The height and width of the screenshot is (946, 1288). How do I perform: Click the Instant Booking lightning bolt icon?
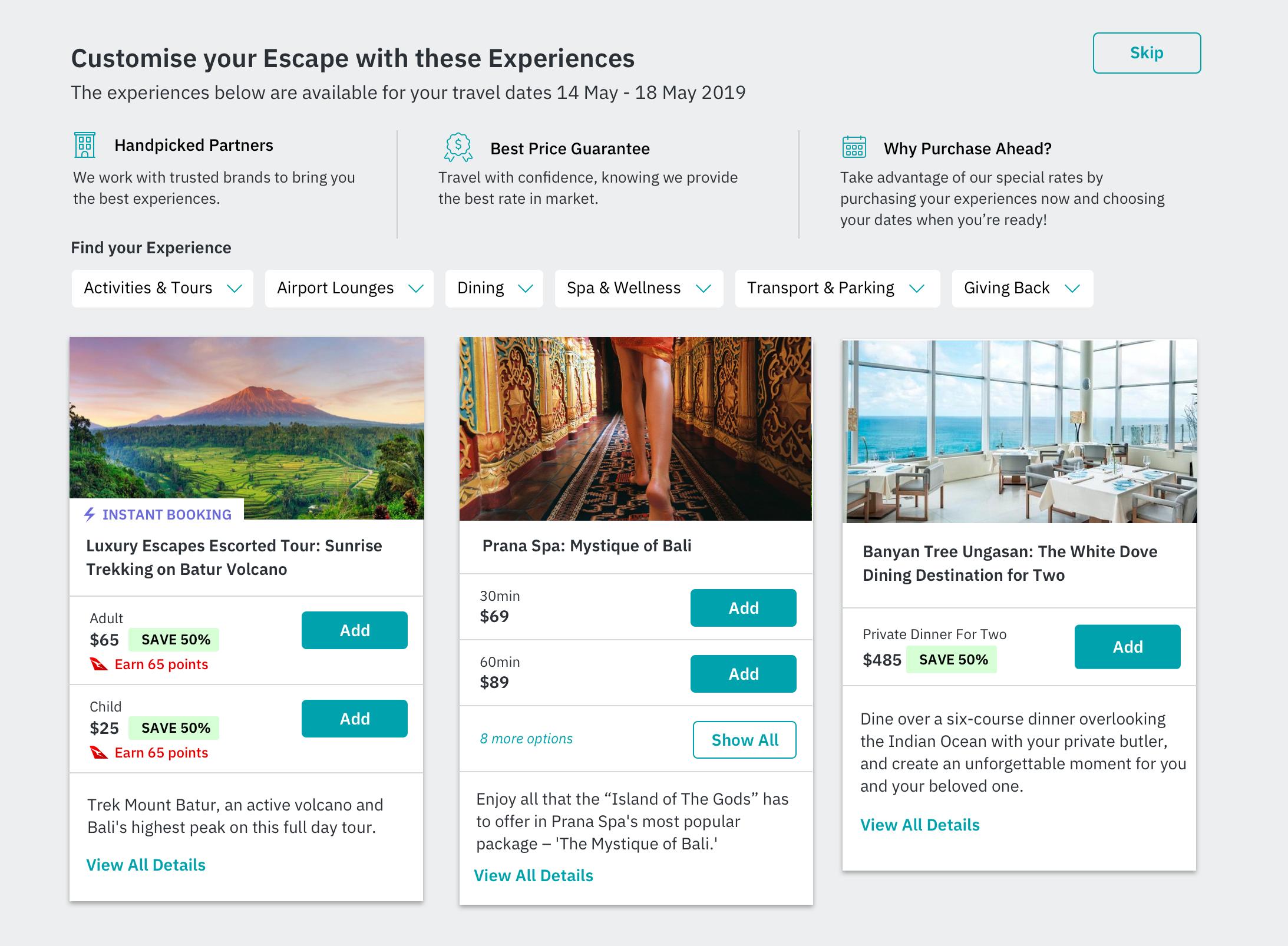coord(90,514)
